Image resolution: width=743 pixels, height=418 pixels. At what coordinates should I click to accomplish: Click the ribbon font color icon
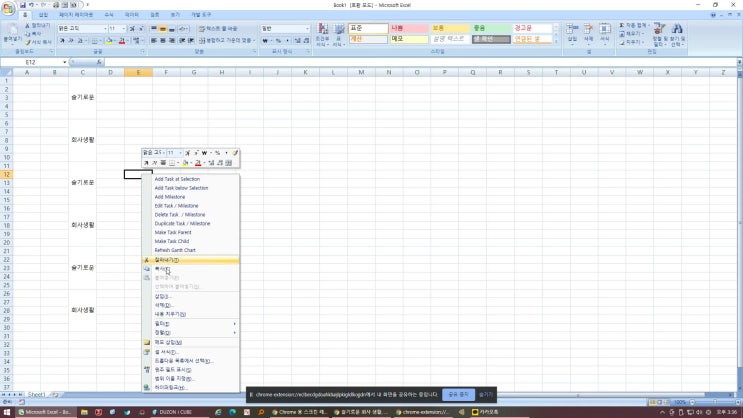point(122,41)
